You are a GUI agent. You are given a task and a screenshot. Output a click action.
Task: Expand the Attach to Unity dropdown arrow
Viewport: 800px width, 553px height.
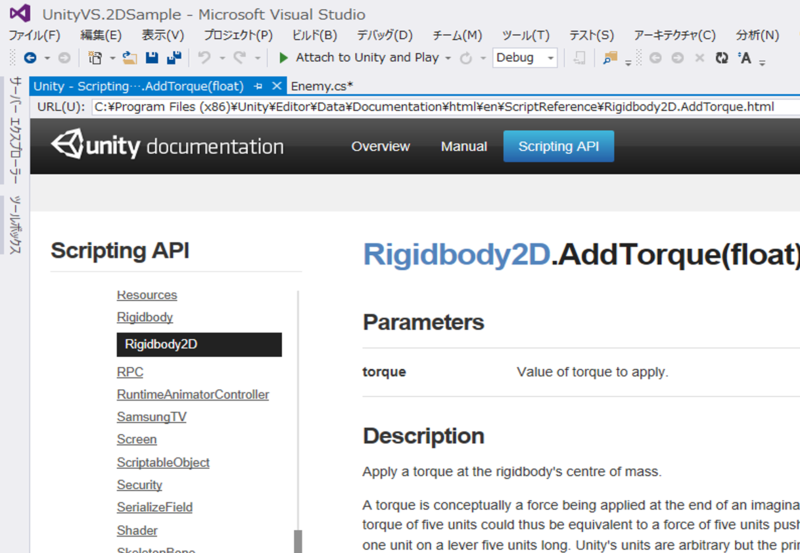(448, 58)
